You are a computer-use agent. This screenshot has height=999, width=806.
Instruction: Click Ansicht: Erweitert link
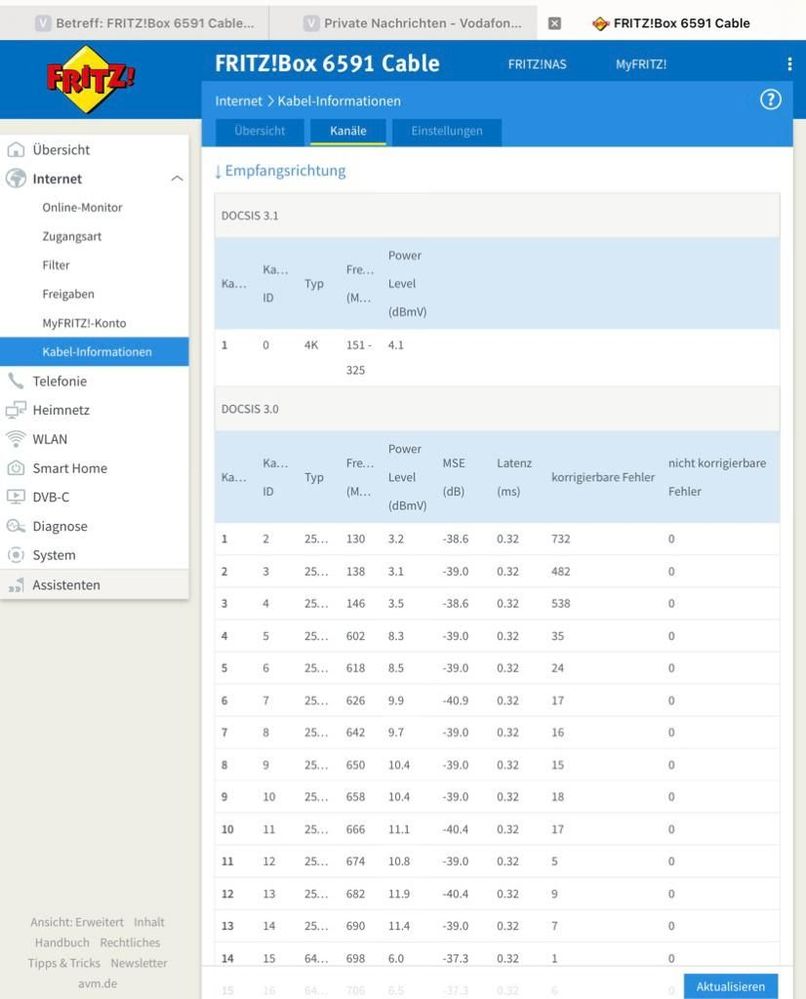click(x=77, y=922)
